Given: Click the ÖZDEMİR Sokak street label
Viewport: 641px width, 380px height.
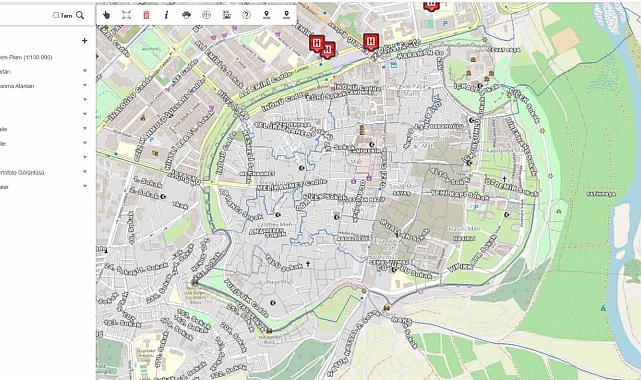Looking at the screenshot, I should click(x=512, y=187).
